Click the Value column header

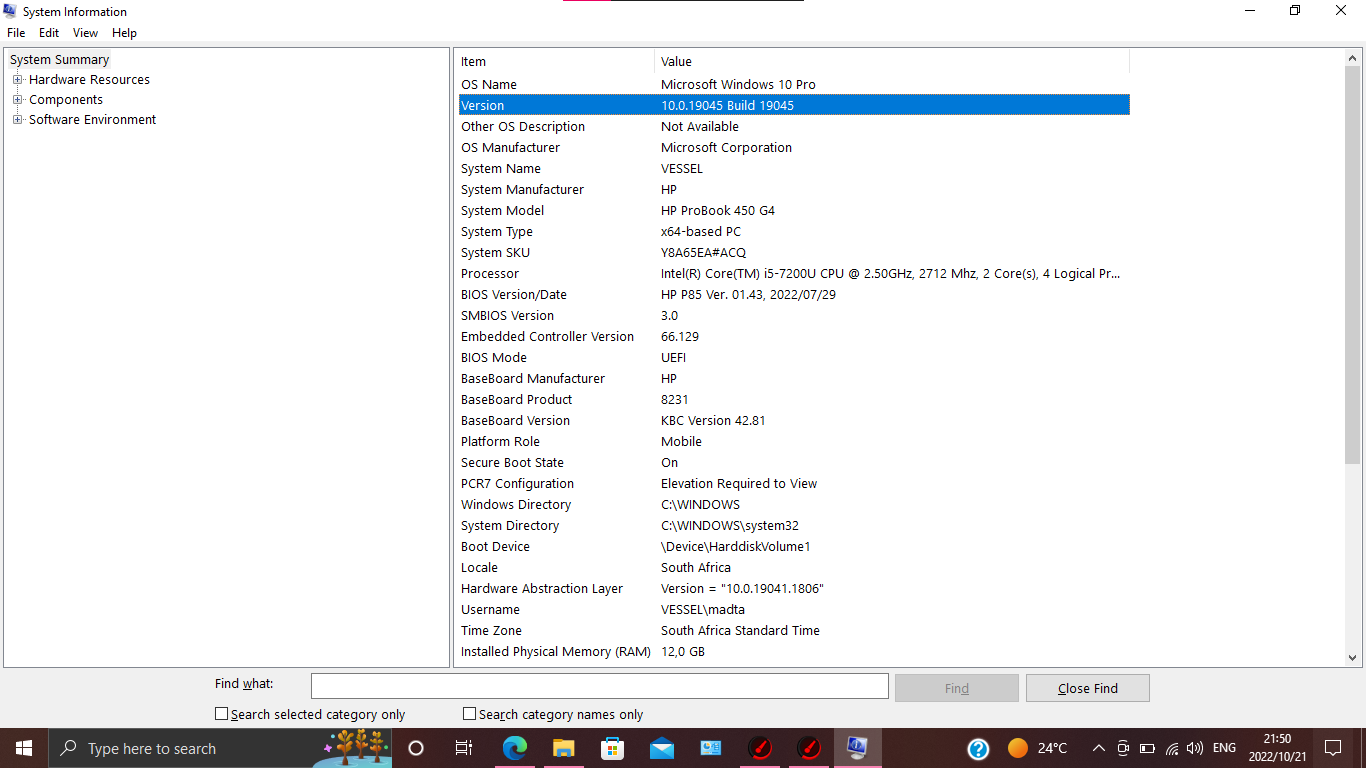click(892, 62)
